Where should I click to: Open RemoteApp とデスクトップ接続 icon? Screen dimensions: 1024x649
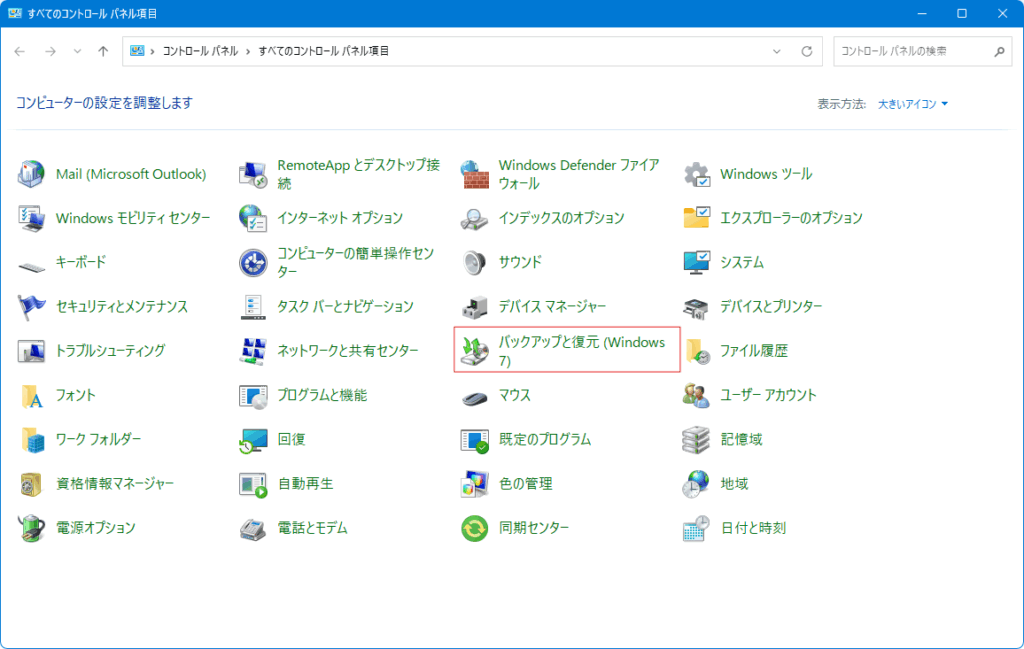(253, 174)
